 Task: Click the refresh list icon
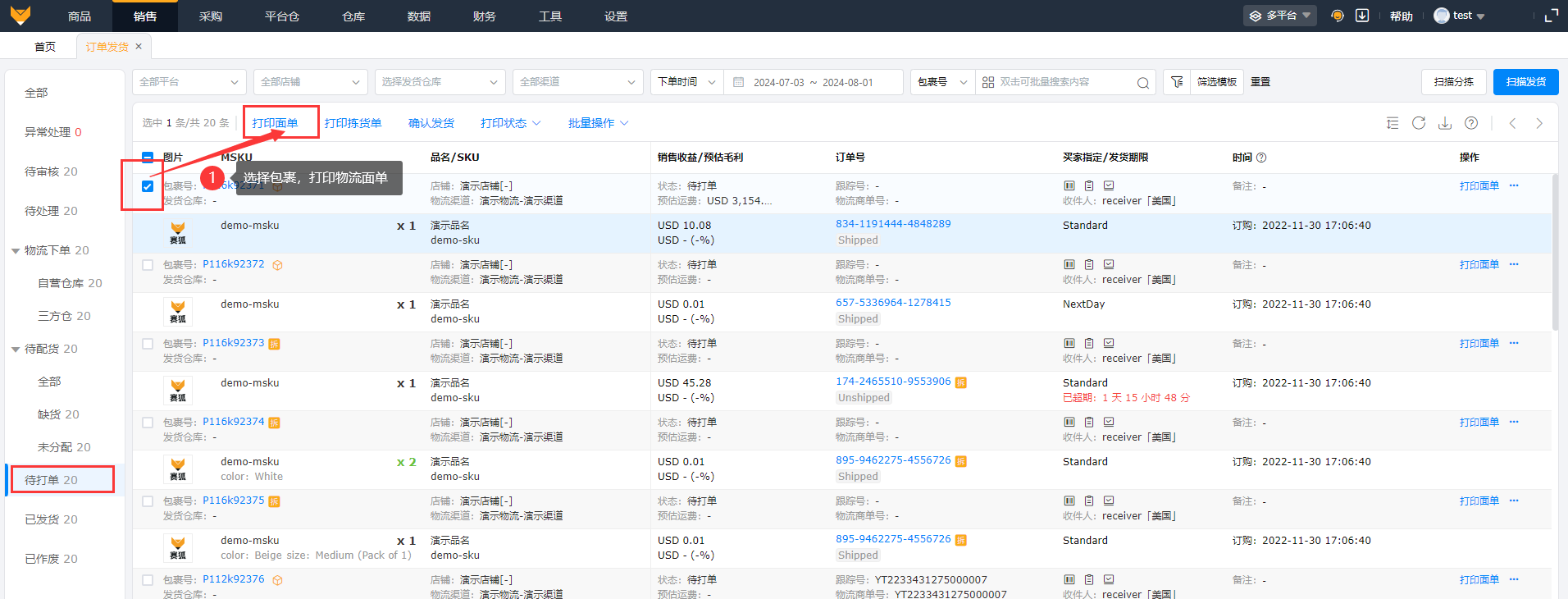click(1419, 123)
